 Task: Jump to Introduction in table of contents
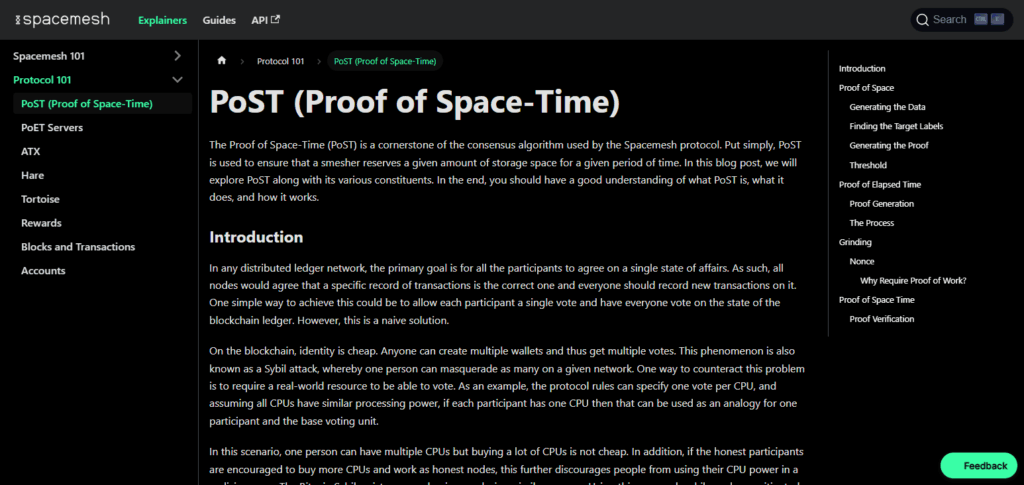coord(862,69)
